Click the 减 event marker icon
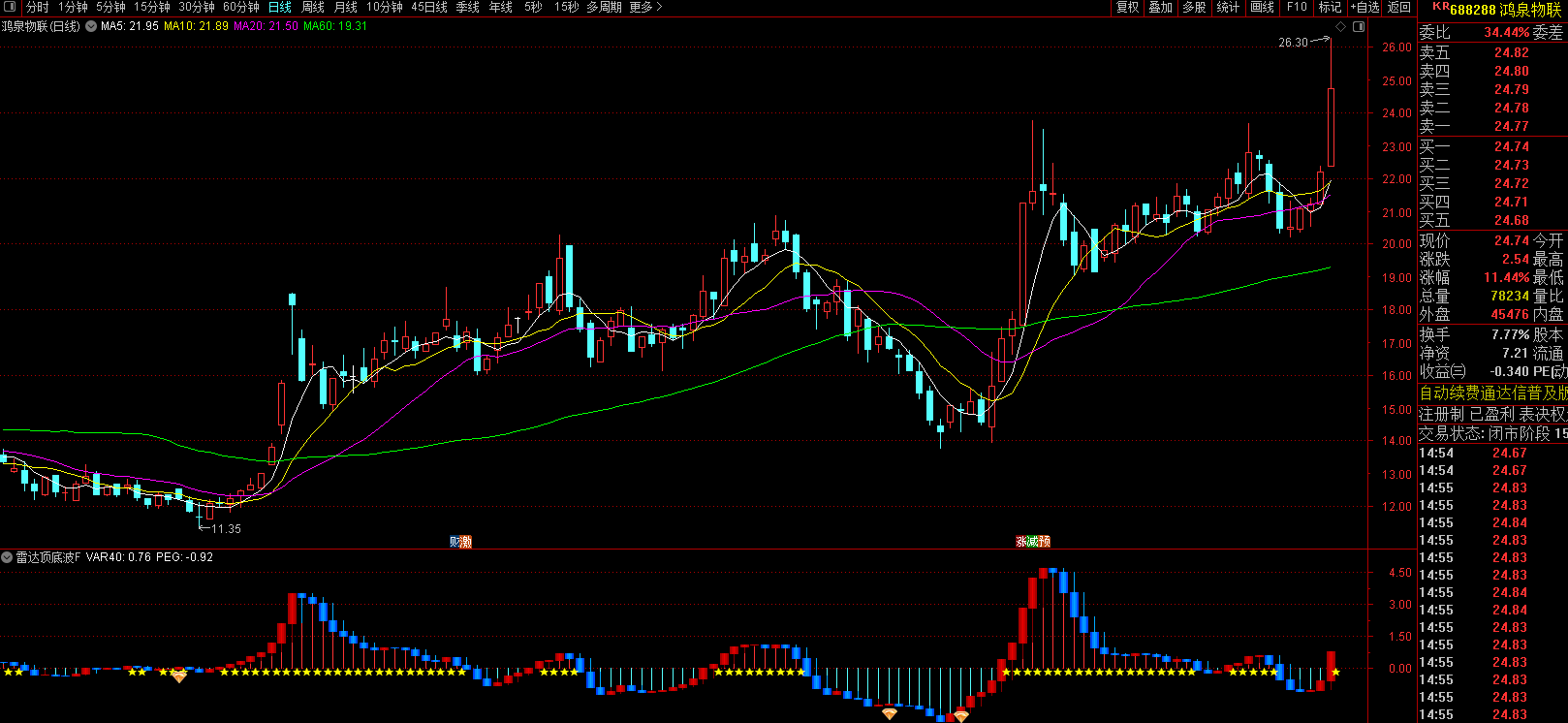 point(1033,542)
